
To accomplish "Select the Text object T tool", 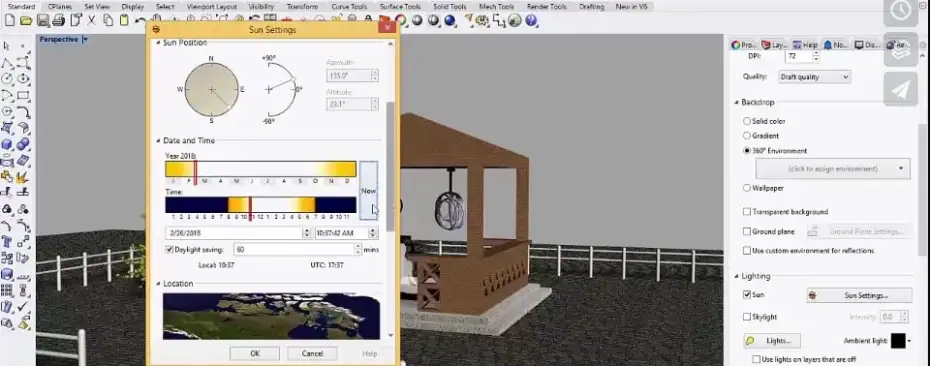I will [x=7, y=241].
